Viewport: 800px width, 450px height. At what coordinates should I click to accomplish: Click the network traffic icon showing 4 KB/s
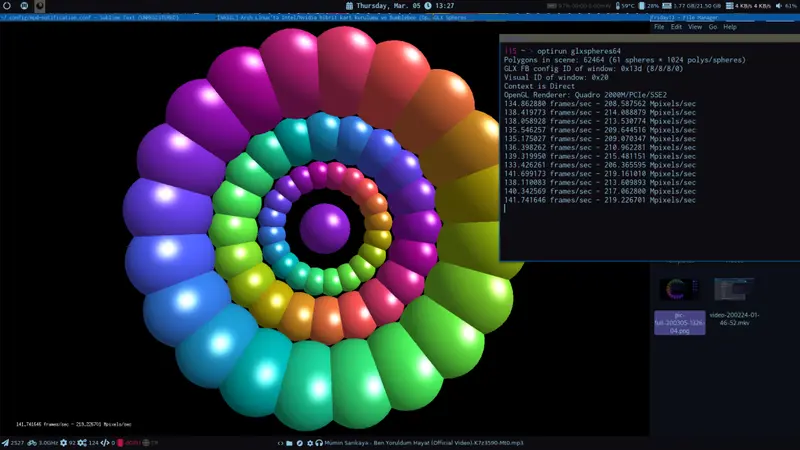tap(730, 6)
